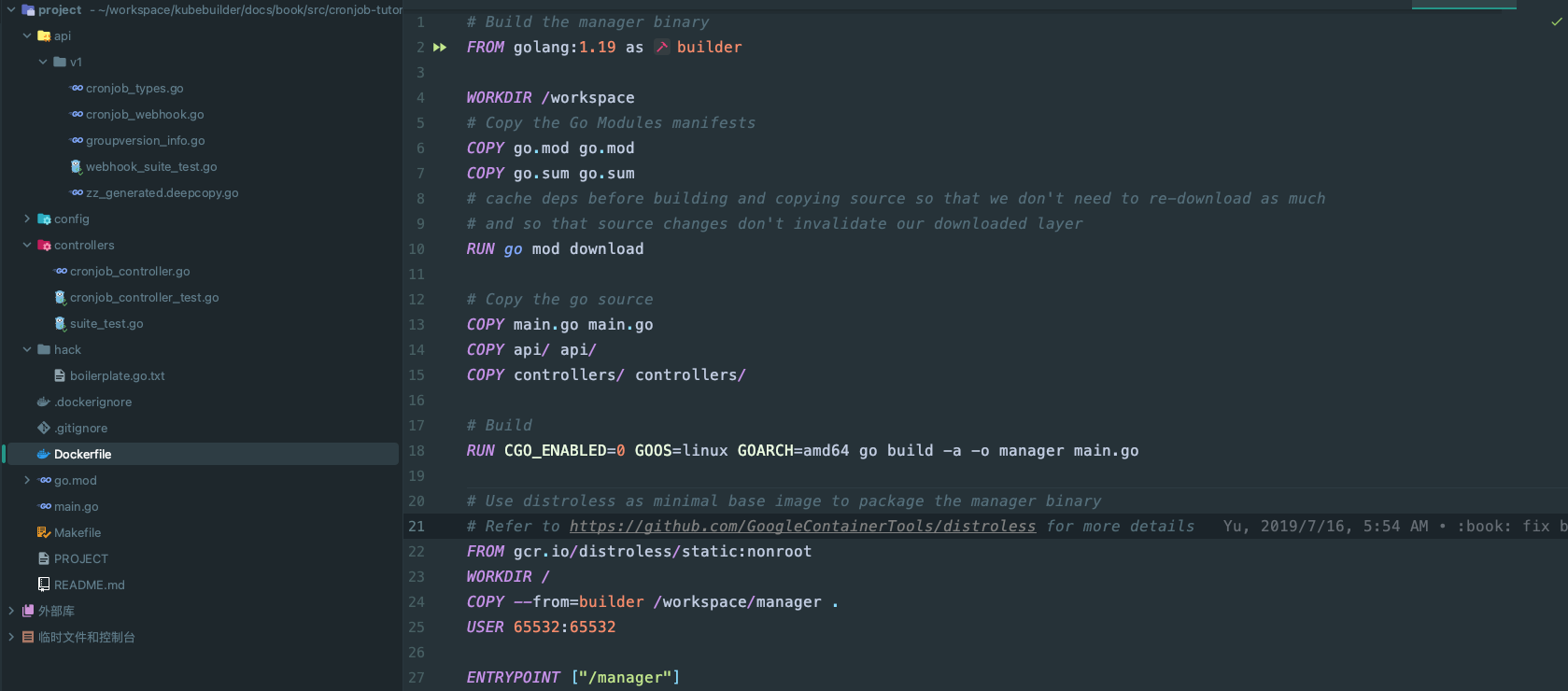Collapse the v1 folder chevron
Image resolution: width=1568 pixels, height=691 pixels.
(43, 62)
